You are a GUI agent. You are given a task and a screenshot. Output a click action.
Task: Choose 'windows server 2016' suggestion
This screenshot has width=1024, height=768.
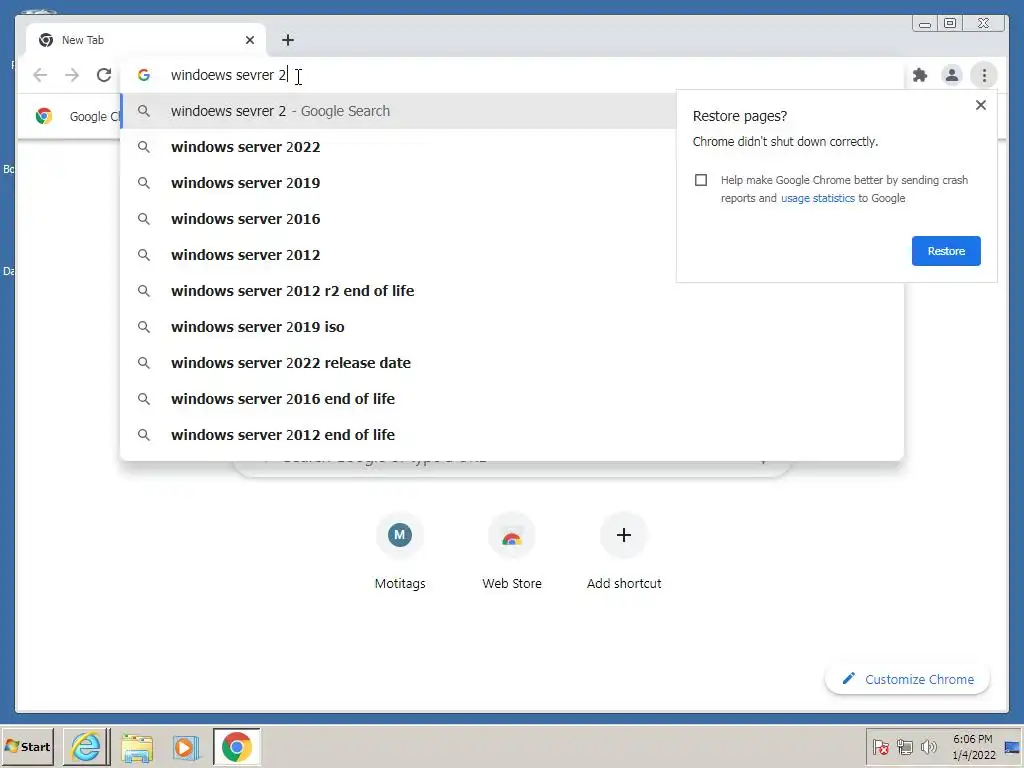point(398,219)
